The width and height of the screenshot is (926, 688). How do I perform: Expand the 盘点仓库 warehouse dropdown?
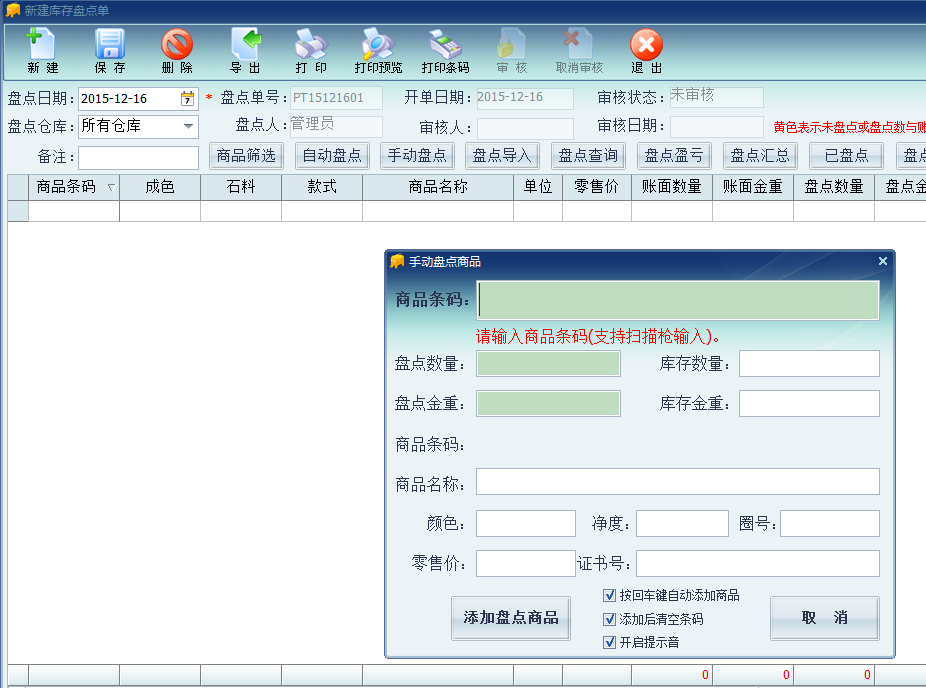[x=188, y=126]
